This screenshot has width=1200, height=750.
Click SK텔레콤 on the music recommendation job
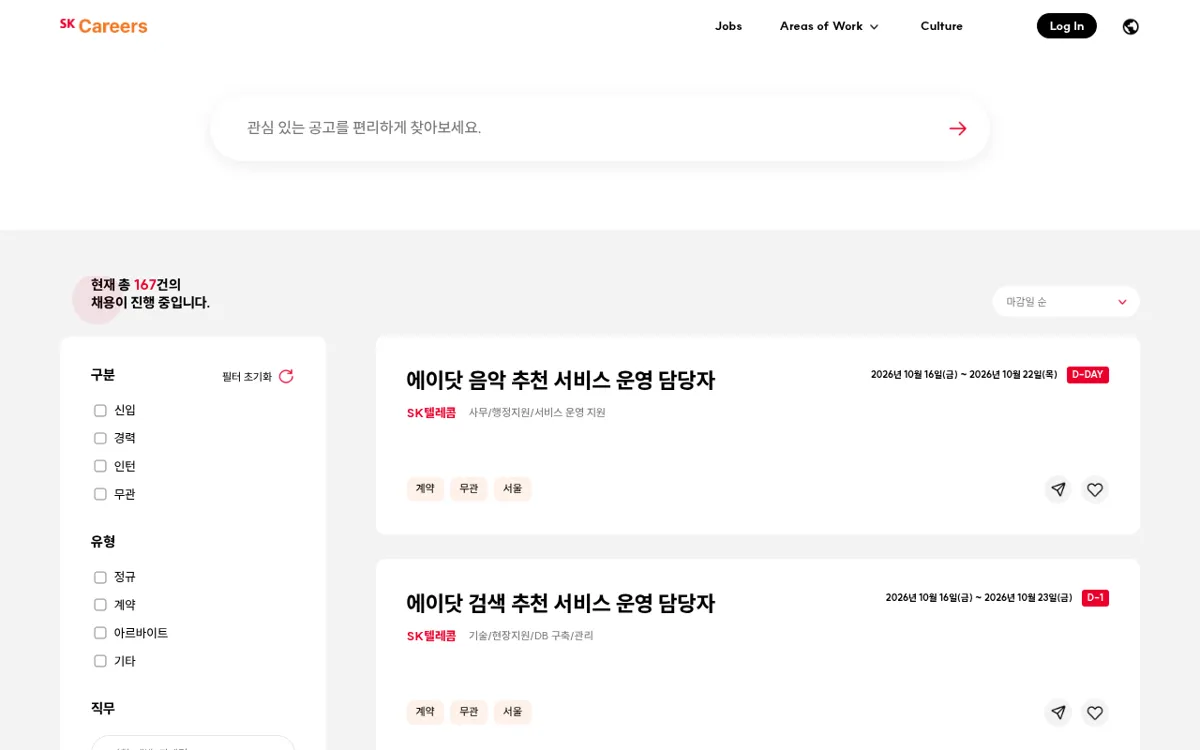(431, 413)
